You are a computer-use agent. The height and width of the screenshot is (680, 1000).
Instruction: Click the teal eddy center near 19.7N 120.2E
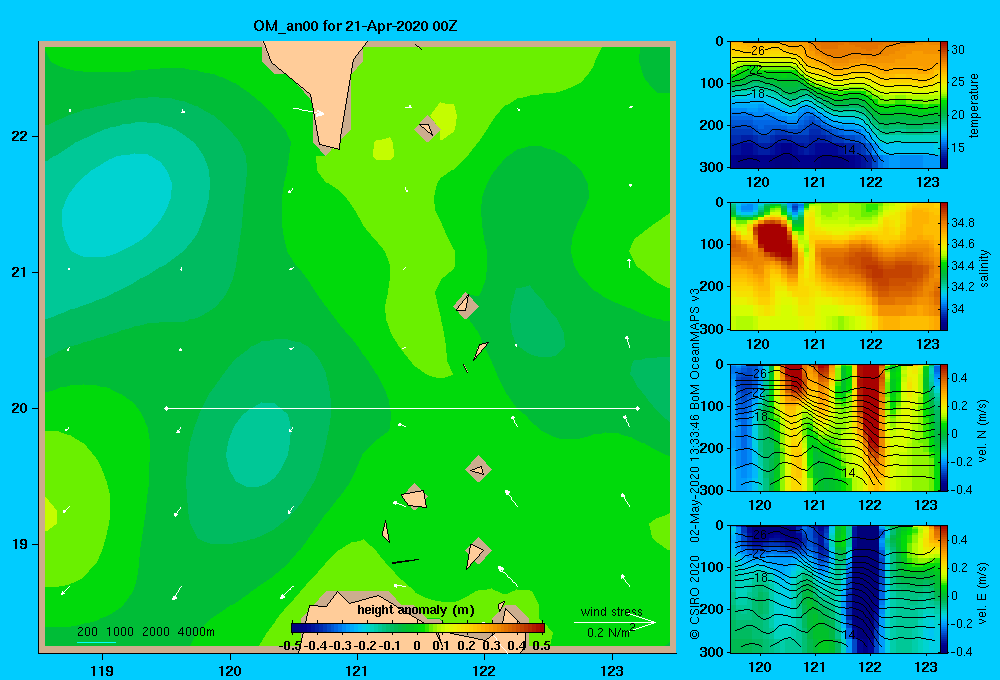point(258,445)
